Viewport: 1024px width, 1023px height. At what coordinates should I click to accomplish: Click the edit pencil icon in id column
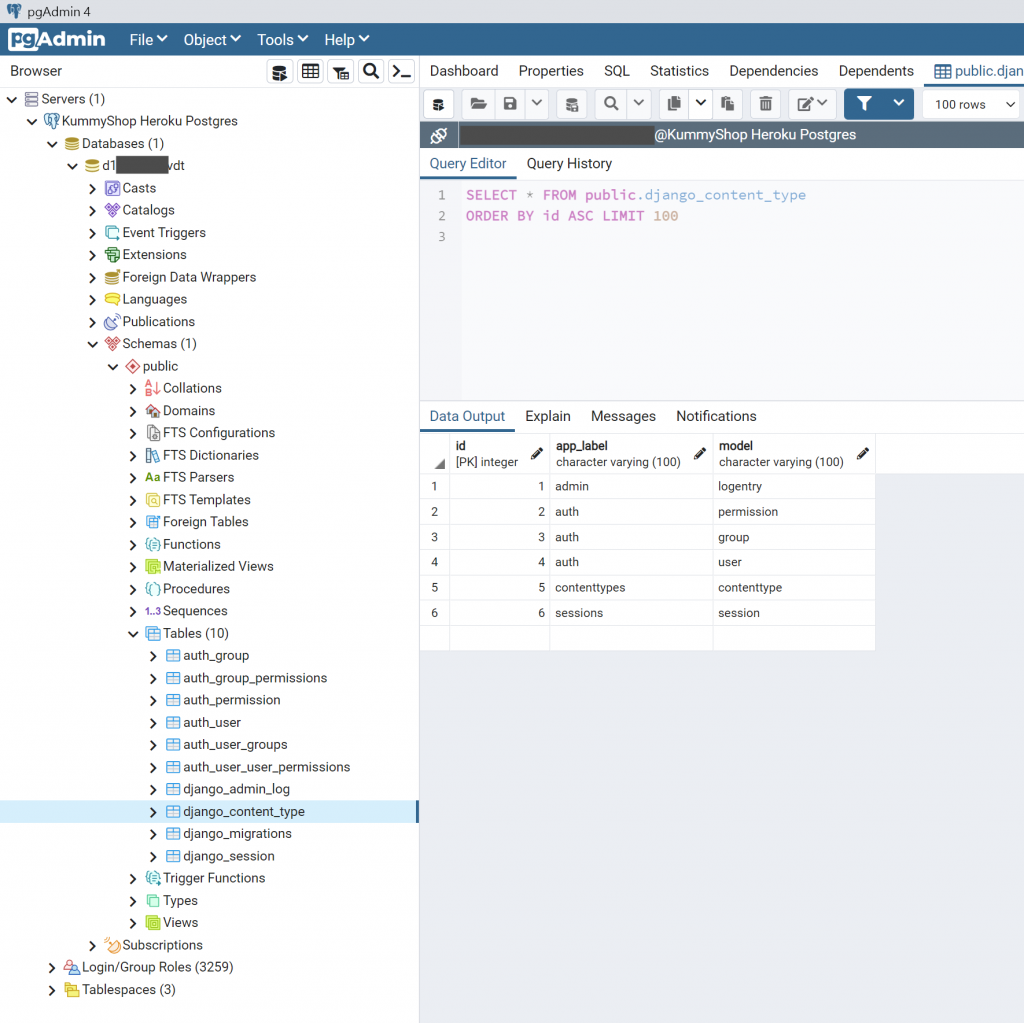click(x=537, y=453)
